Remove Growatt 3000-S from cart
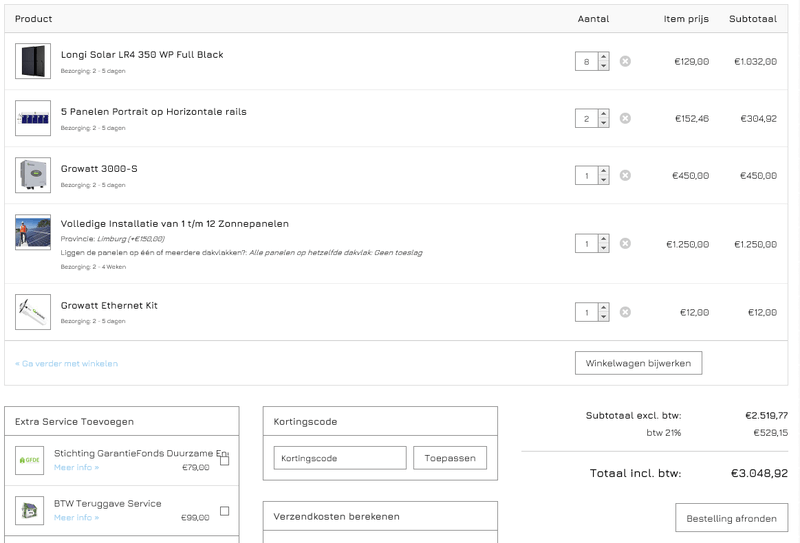The image size is (800, 543). pos(625,176)
